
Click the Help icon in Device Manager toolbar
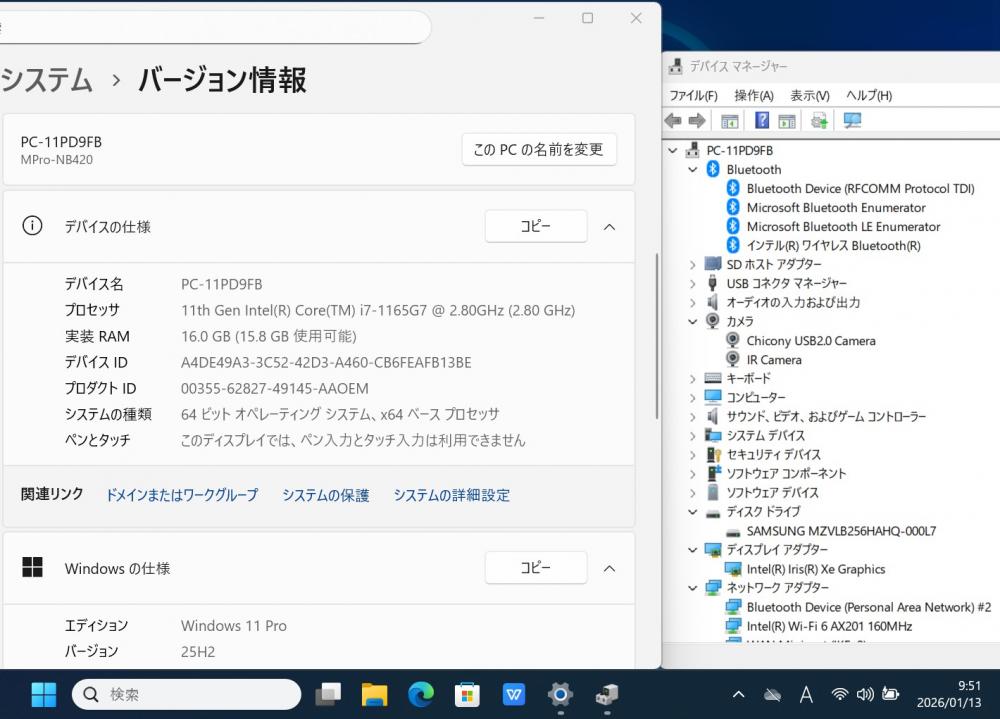pyautogui.click(x=762, y=121)
